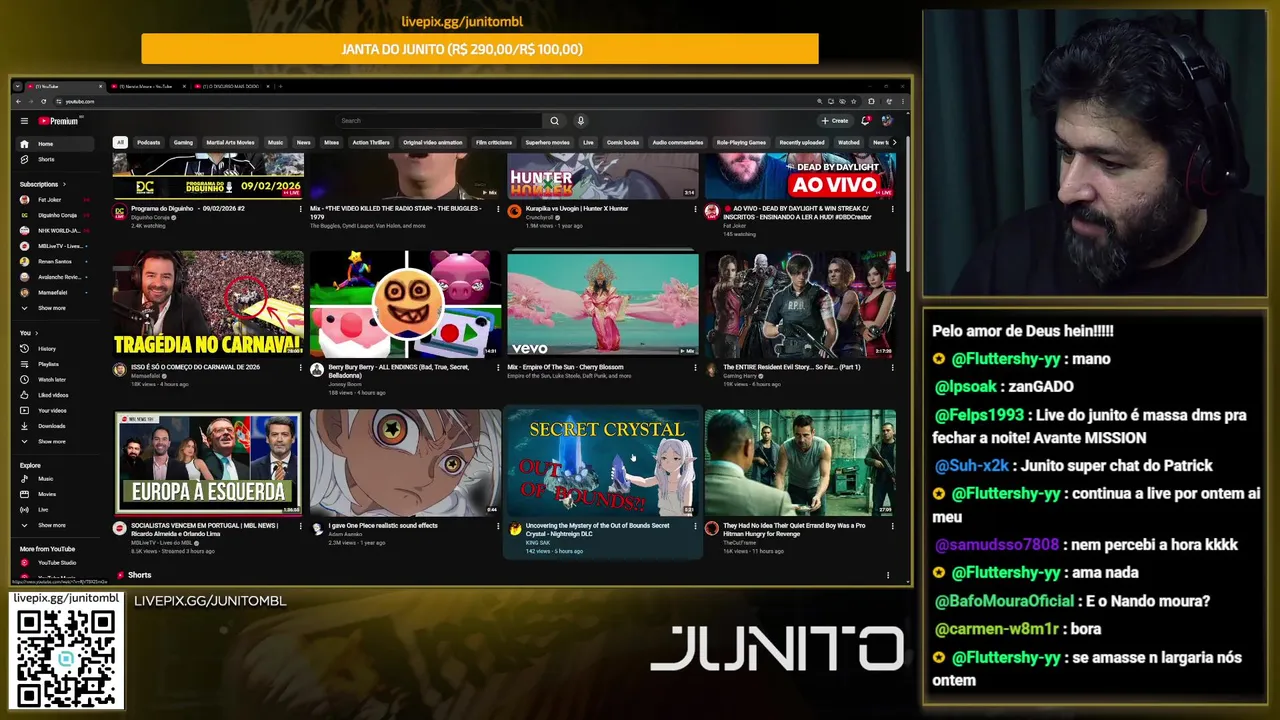
Task: Click the search magnifier button
Action: (x=554, y=121)
